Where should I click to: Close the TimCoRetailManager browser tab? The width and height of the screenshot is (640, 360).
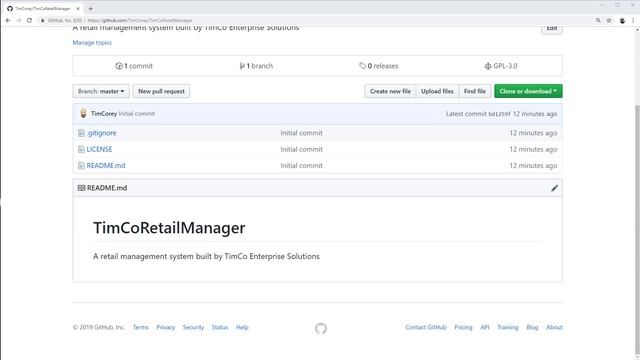[x=78, y=8]
